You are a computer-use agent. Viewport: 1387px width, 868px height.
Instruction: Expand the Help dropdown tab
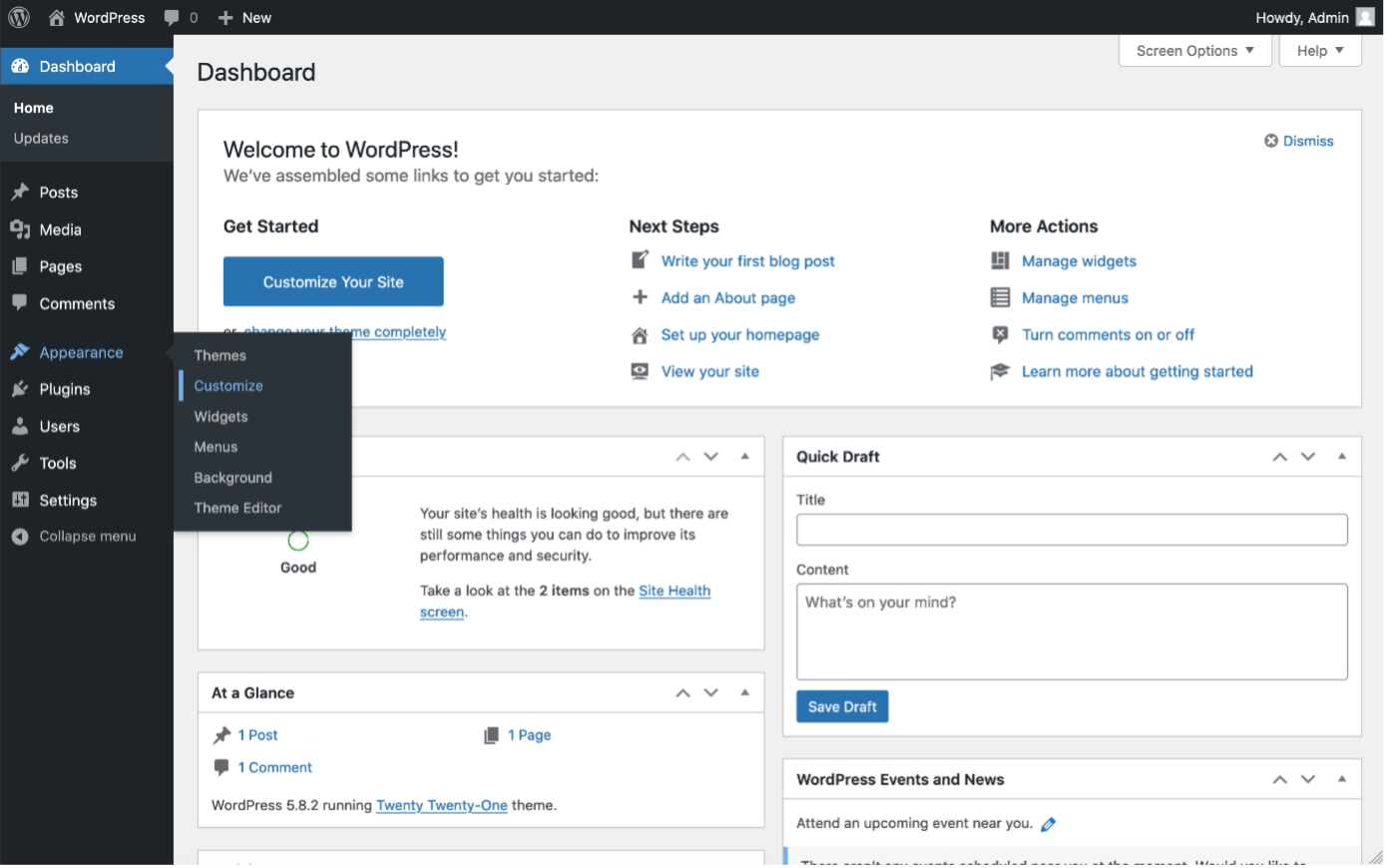point(1319,51)
